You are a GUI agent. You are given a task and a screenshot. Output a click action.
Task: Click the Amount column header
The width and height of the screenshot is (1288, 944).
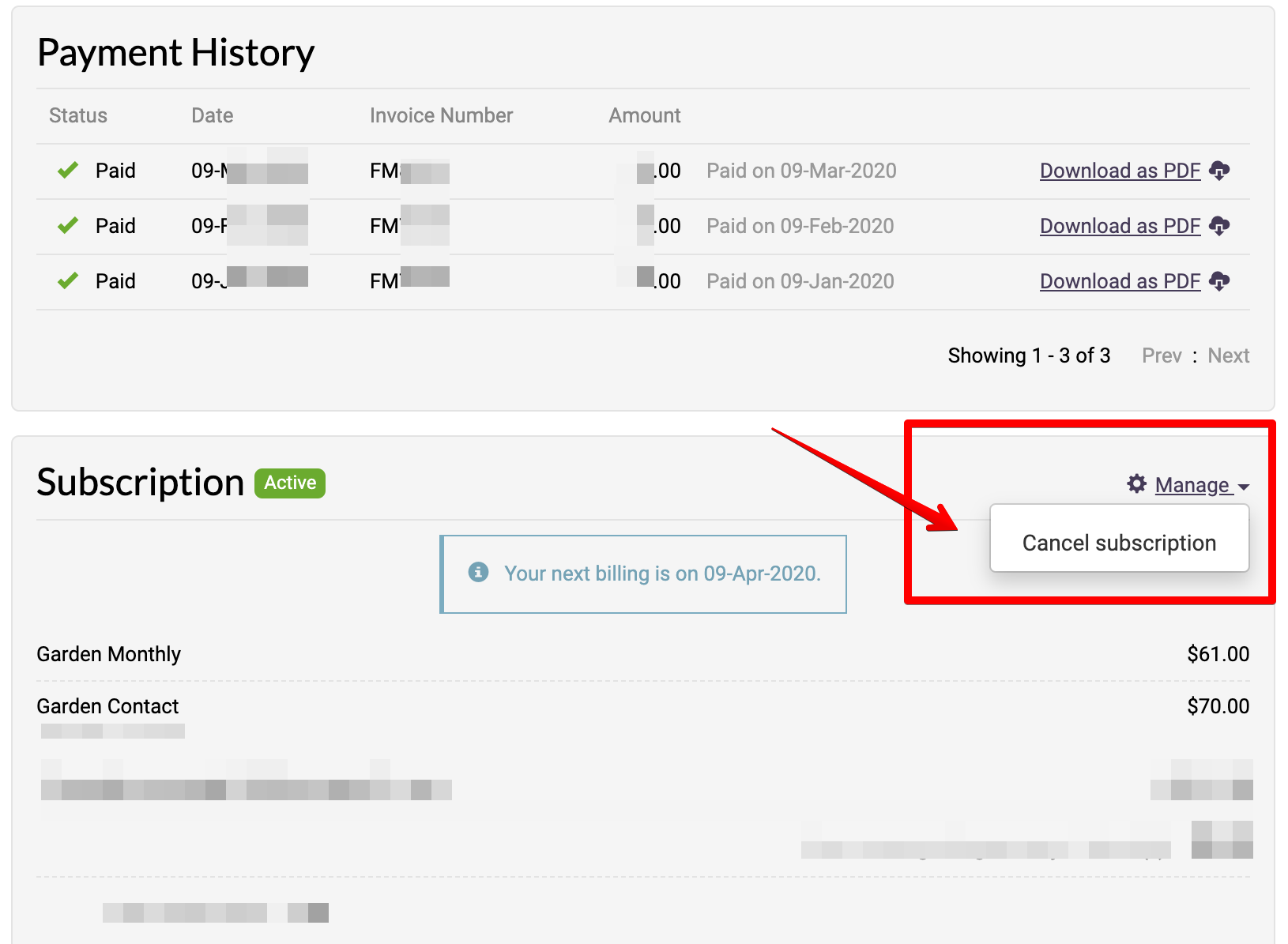[644, 115]
